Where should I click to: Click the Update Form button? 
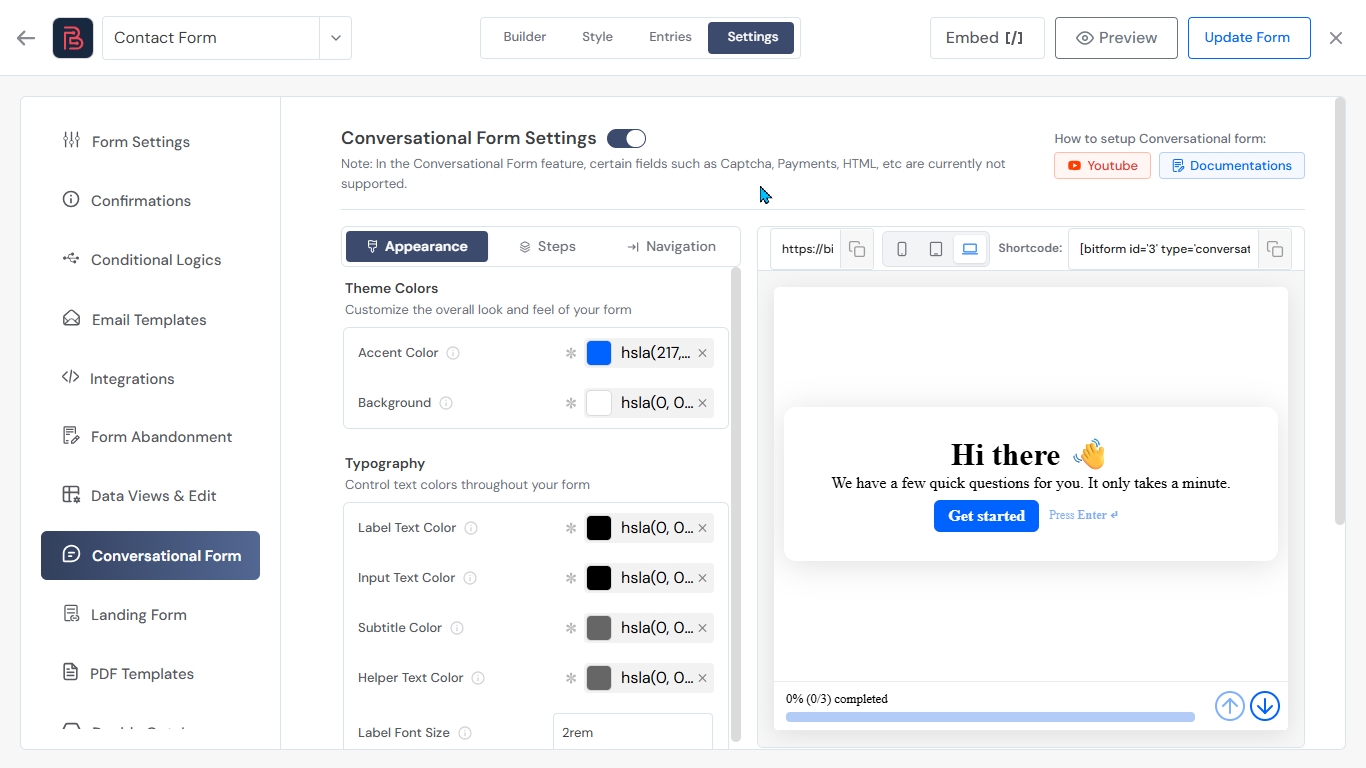pos(1249,38)
